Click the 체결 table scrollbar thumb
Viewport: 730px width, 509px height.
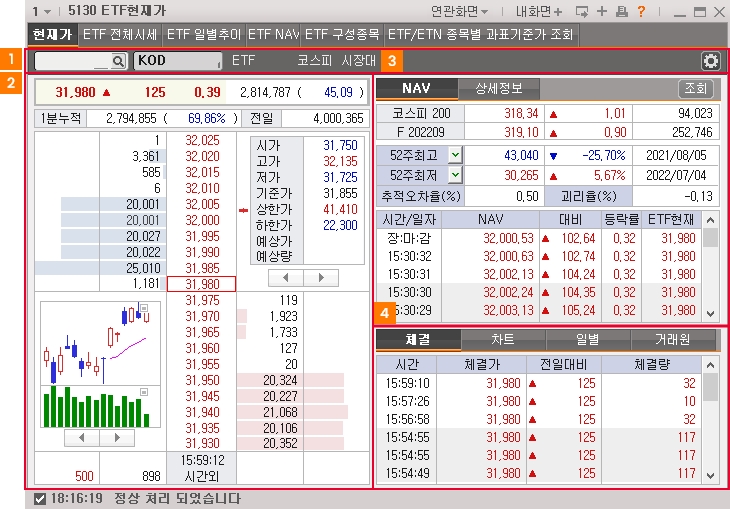[x=710, y=387]
